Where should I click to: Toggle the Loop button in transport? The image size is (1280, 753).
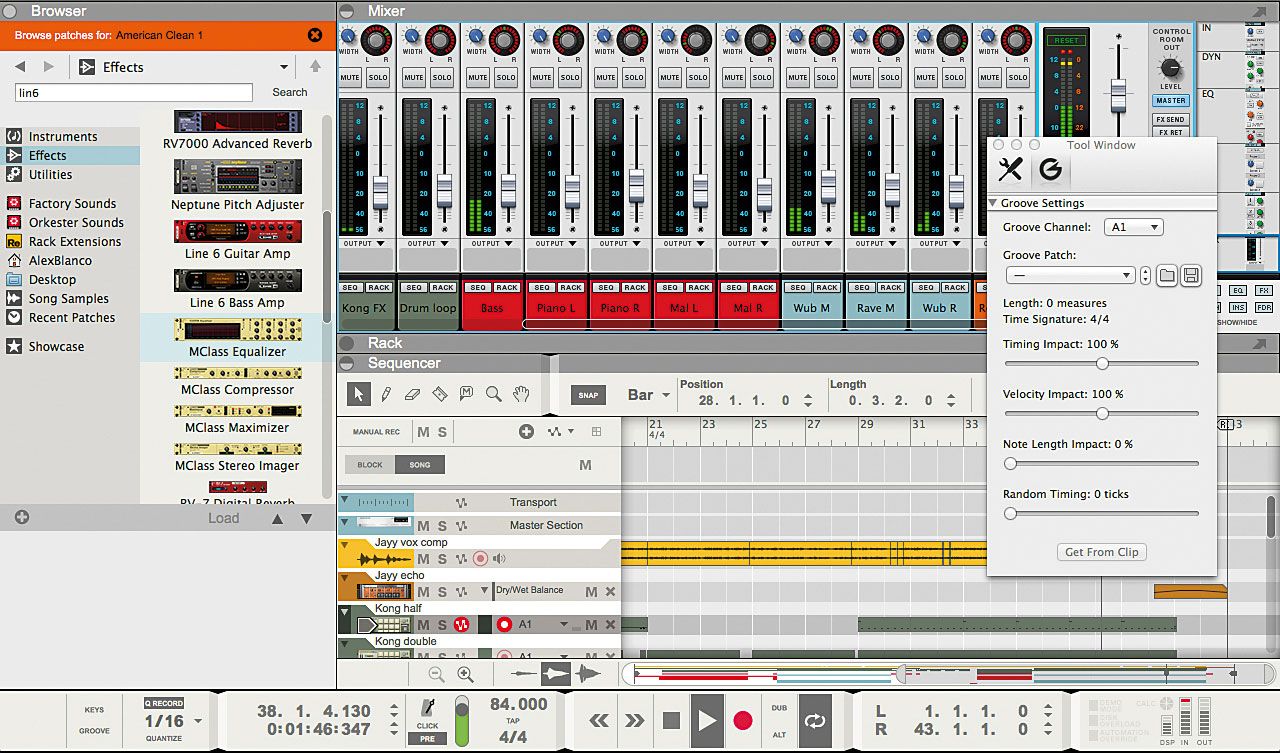pos(814,720)
